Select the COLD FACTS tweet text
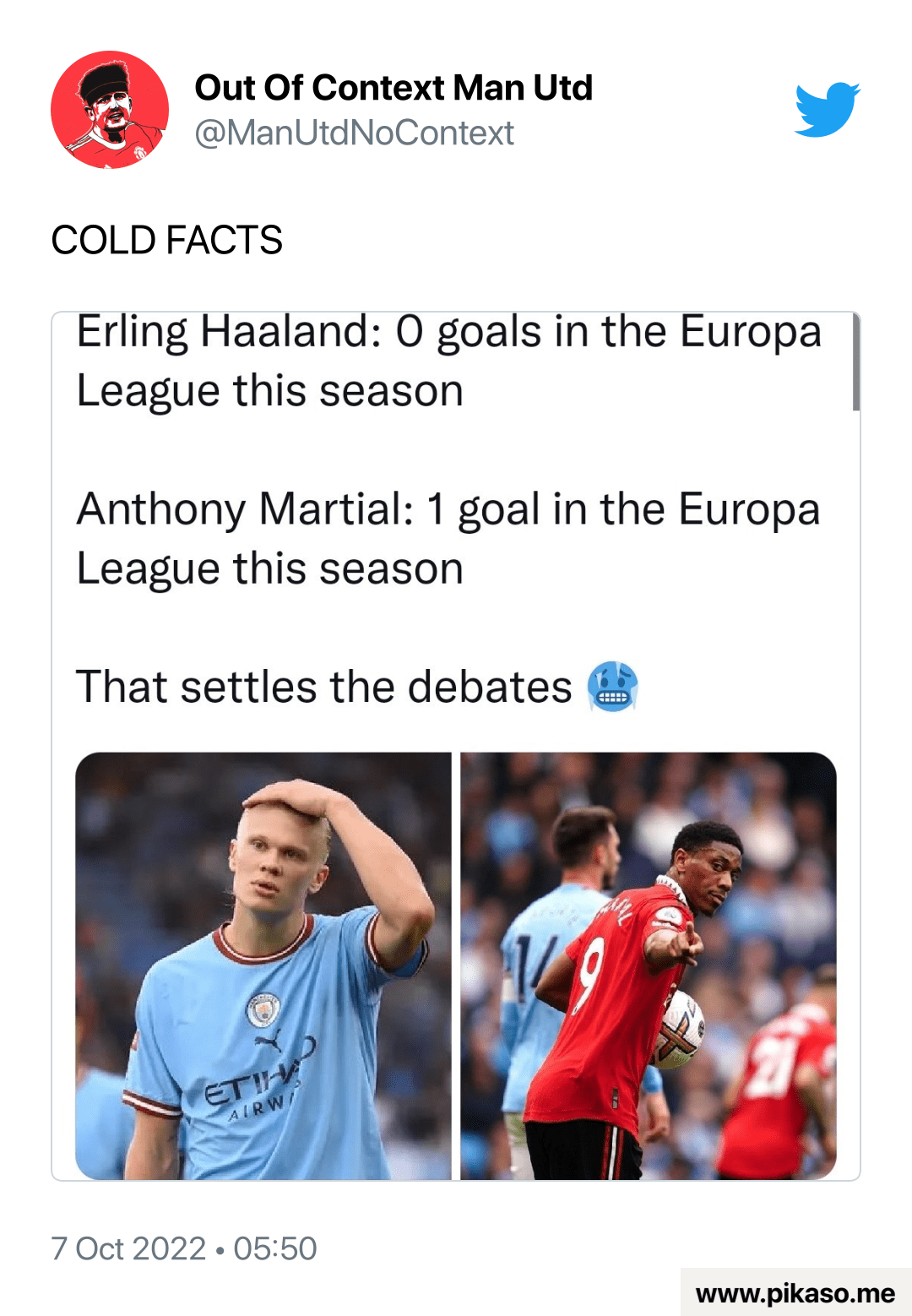 click(166, 240)
